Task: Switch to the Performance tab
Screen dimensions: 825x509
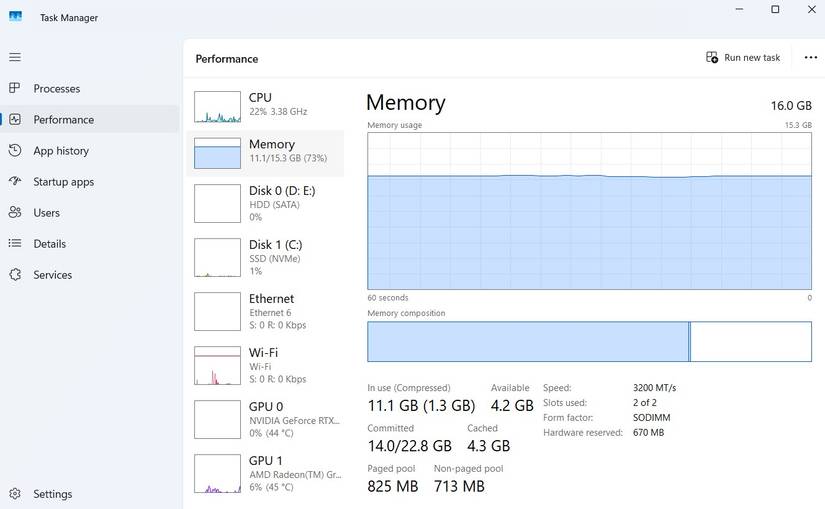Action: (64, 119)
